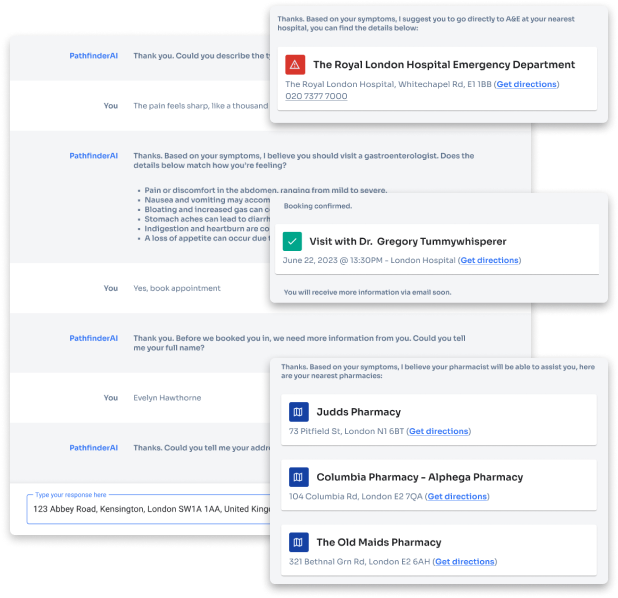Get directions to London Hospital for the appointment
618x598 pixels.
(x=489, y=260)
